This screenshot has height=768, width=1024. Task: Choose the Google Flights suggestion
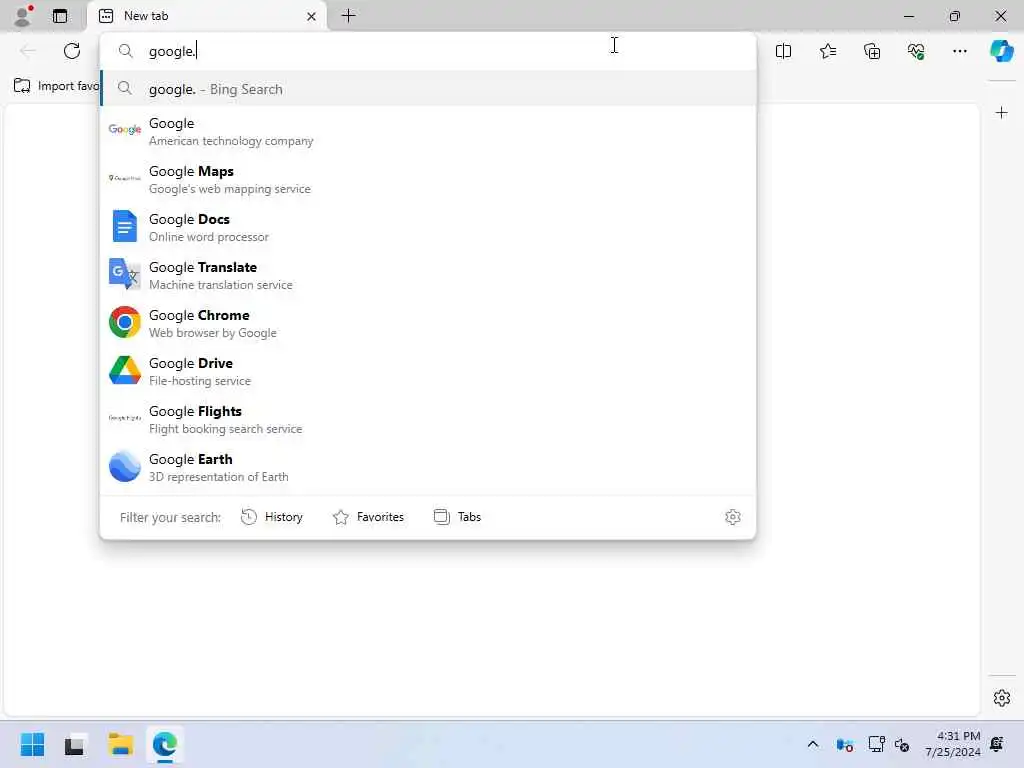pos(428,419)
